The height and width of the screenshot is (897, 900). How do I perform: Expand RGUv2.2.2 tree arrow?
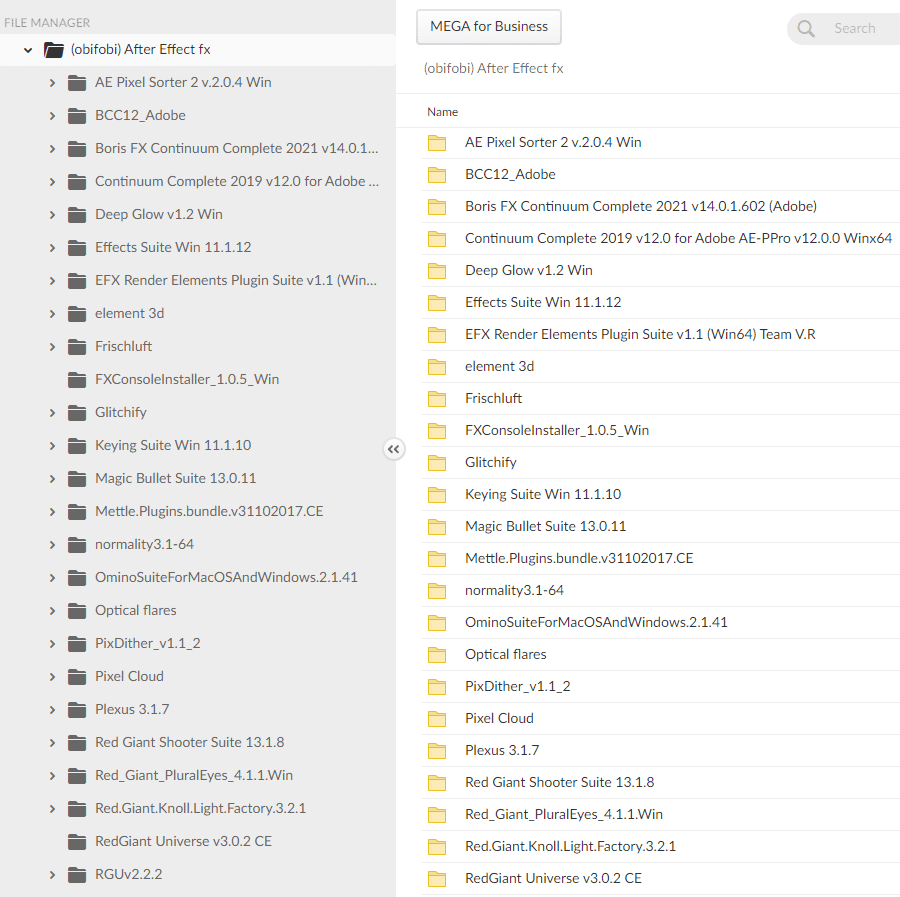pos(52,875)
